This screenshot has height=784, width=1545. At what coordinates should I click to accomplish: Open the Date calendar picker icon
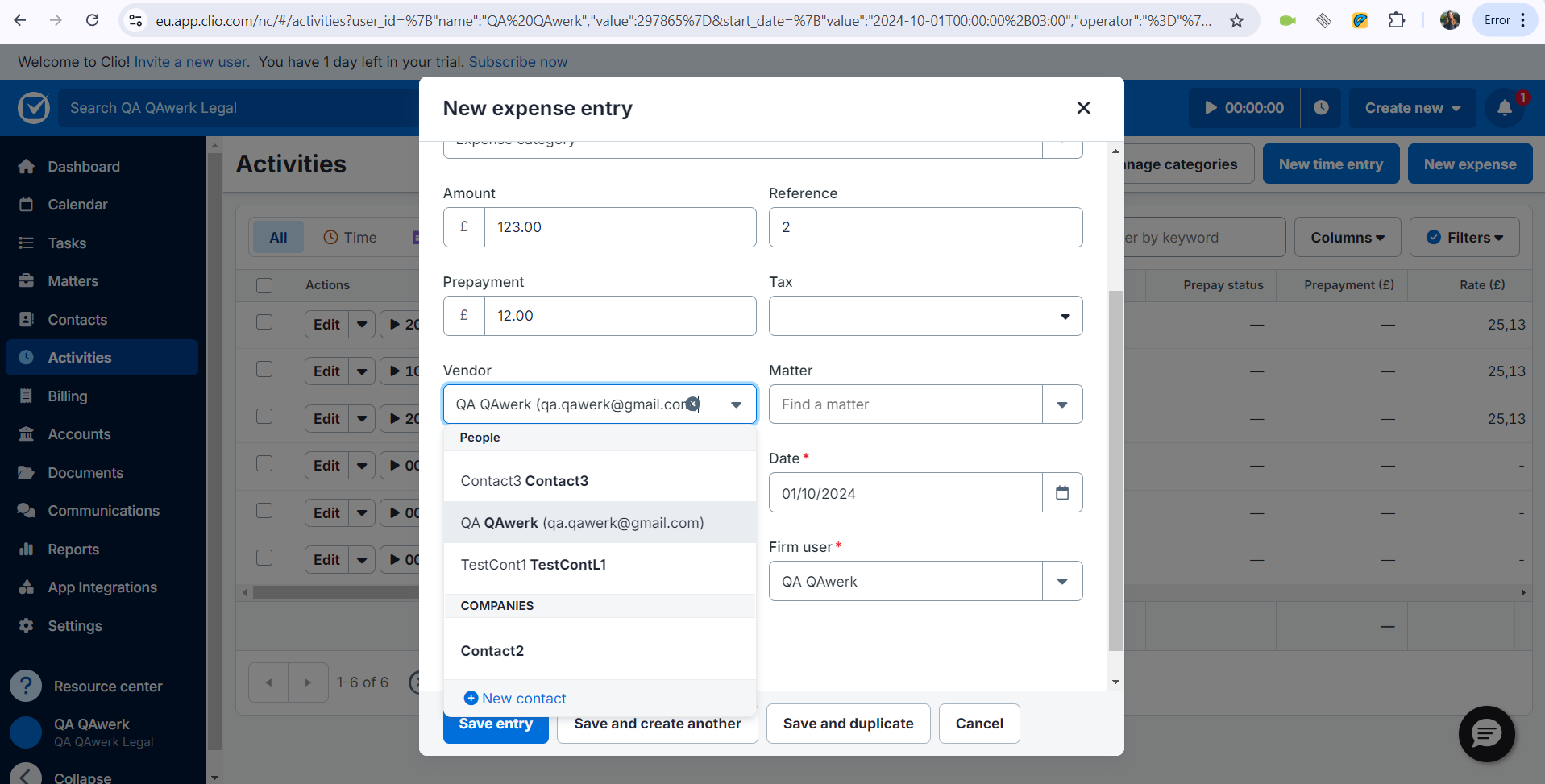coord(1062,492)
